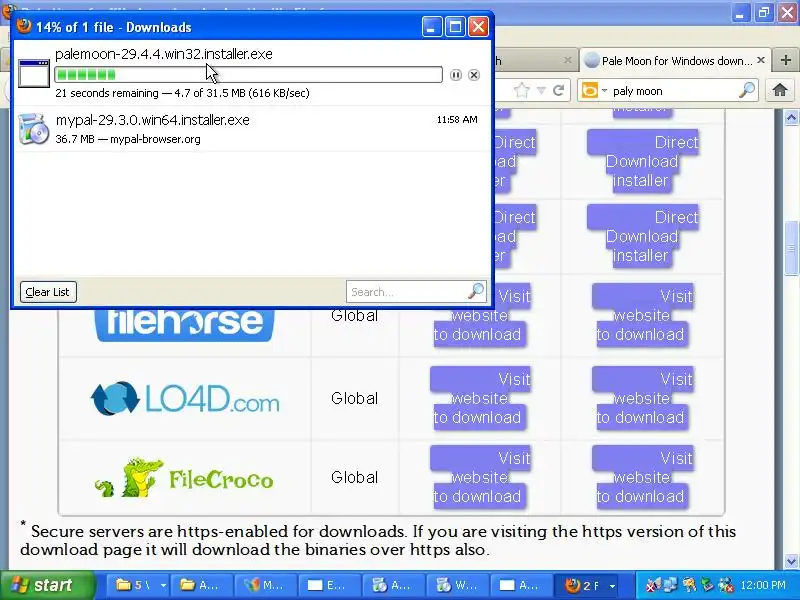Click LO4D first Visit website to download
Viewport: 800px width, 600px height.
point(480,398)
